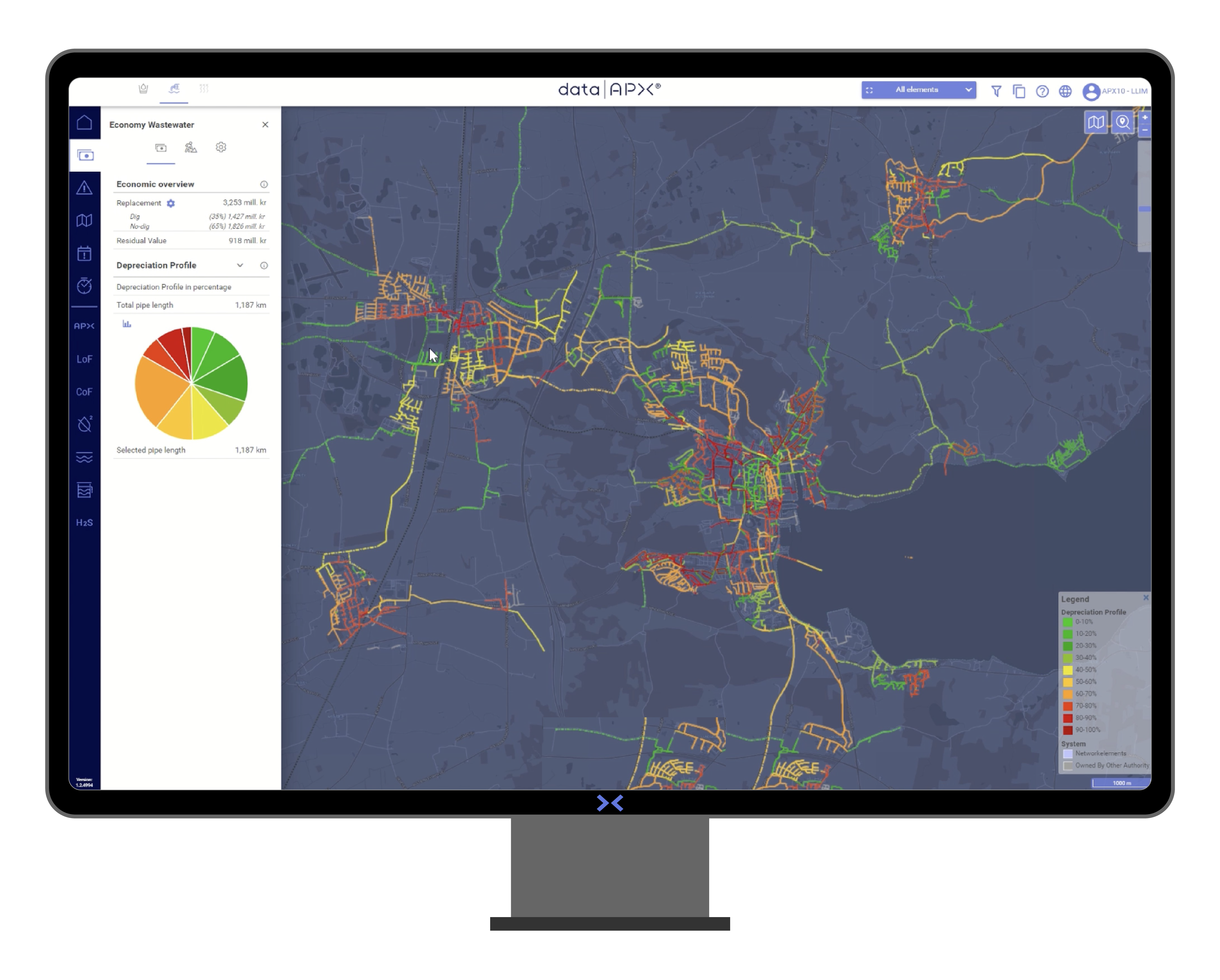Click the map location search icon
1220x980 pixels.
pyautogui.click(x=1123, y=122)
